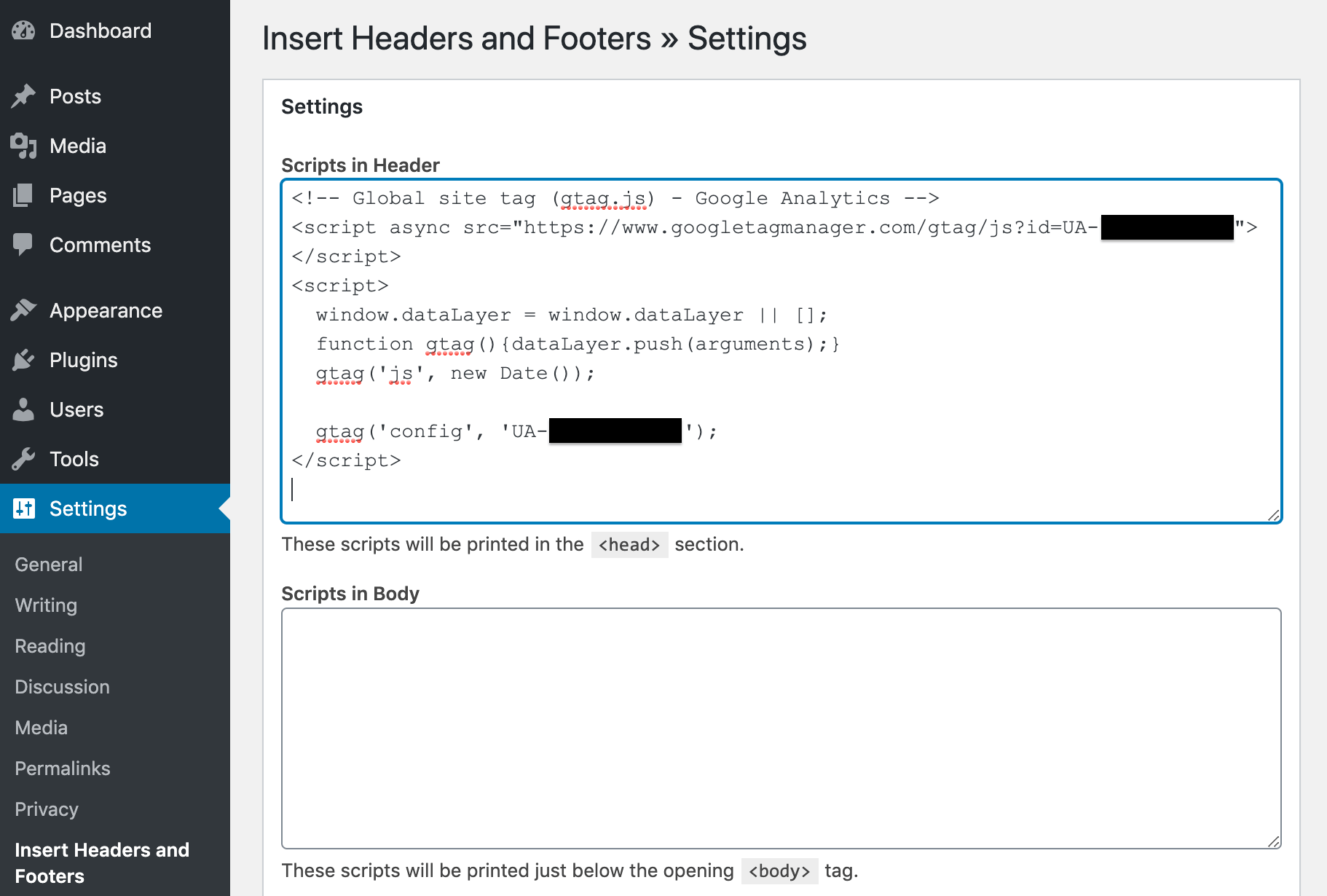Click the Users person icon

tap(23, 409)
